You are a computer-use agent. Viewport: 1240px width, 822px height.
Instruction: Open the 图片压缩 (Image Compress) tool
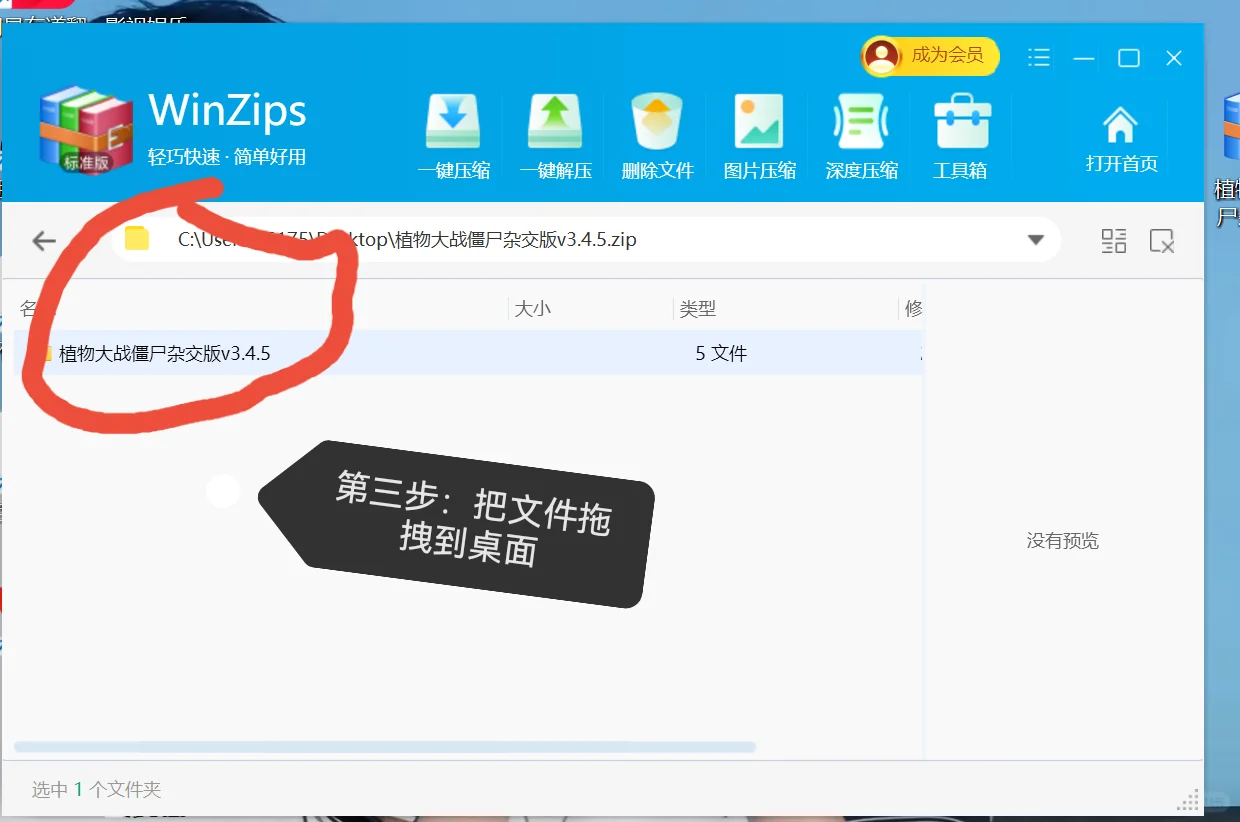(x=759, y=133)
